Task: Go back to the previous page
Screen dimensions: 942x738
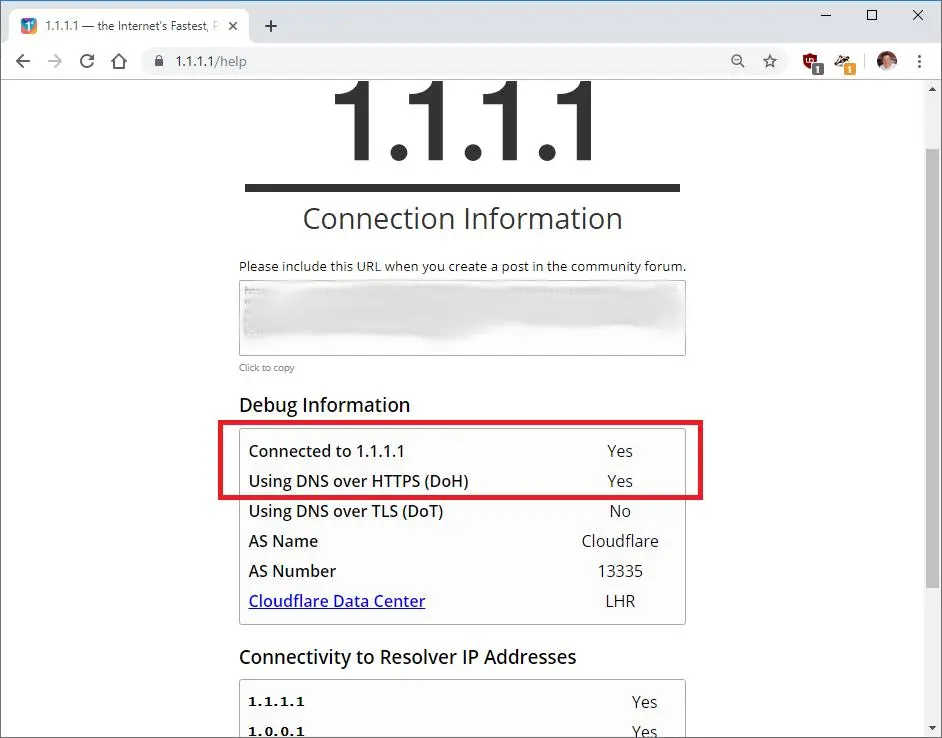Action: [23, 61]
